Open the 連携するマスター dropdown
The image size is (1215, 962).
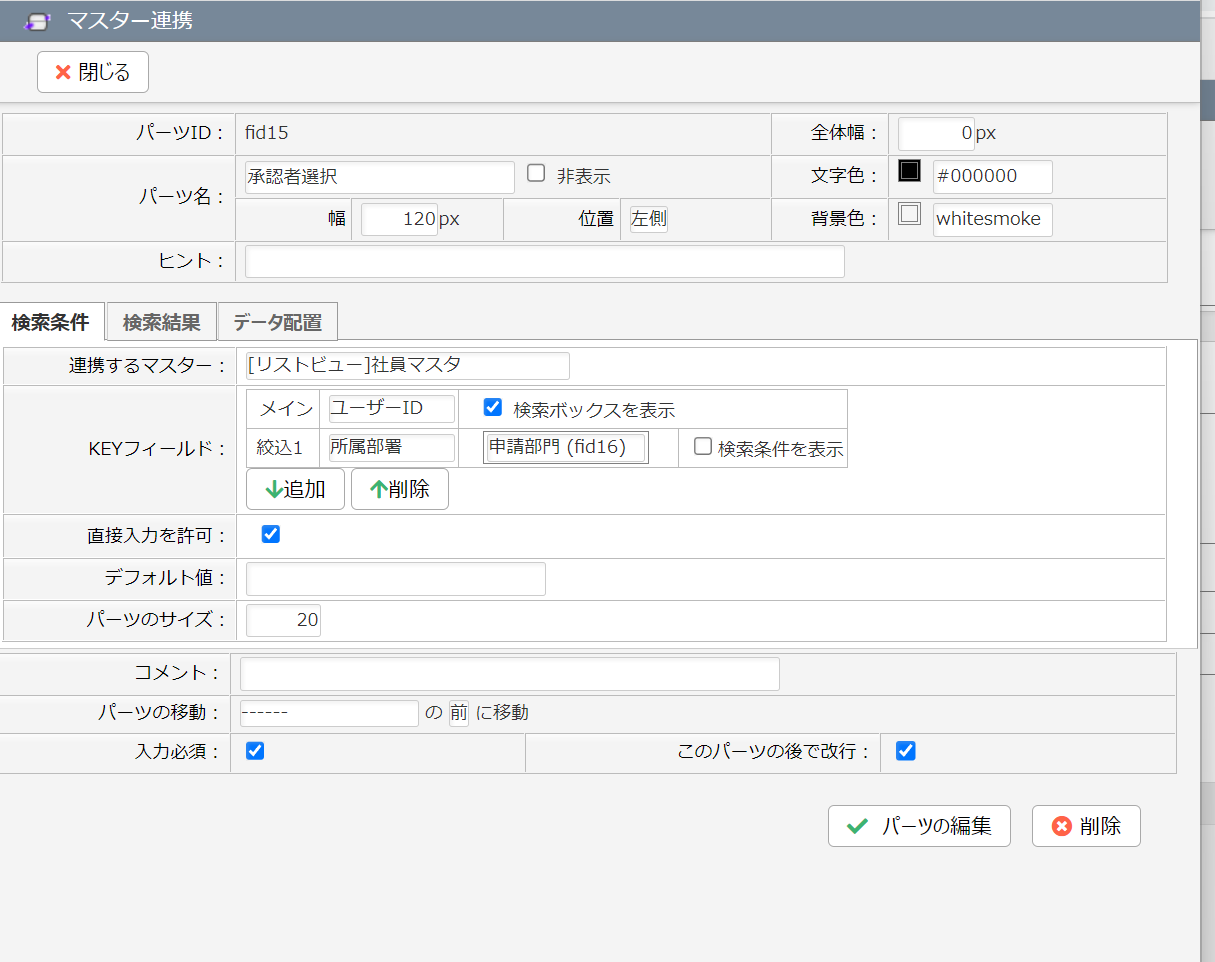click(408, 366)
